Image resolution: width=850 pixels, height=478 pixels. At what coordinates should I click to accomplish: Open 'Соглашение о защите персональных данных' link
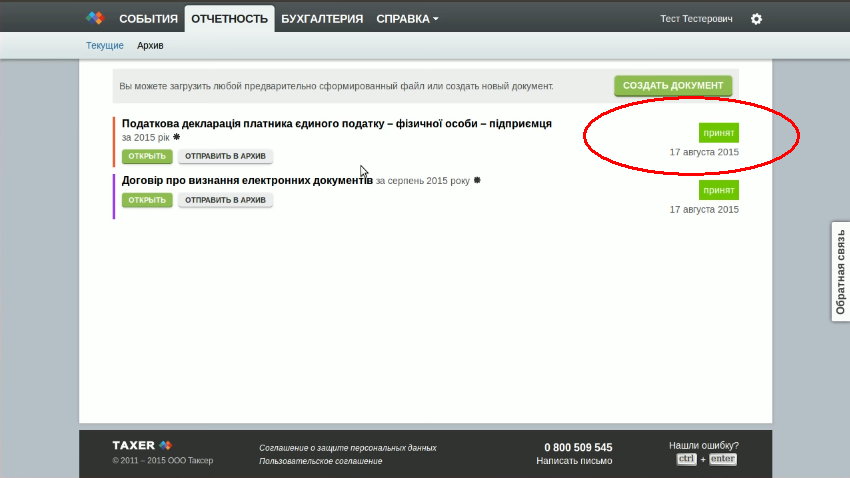347,448
